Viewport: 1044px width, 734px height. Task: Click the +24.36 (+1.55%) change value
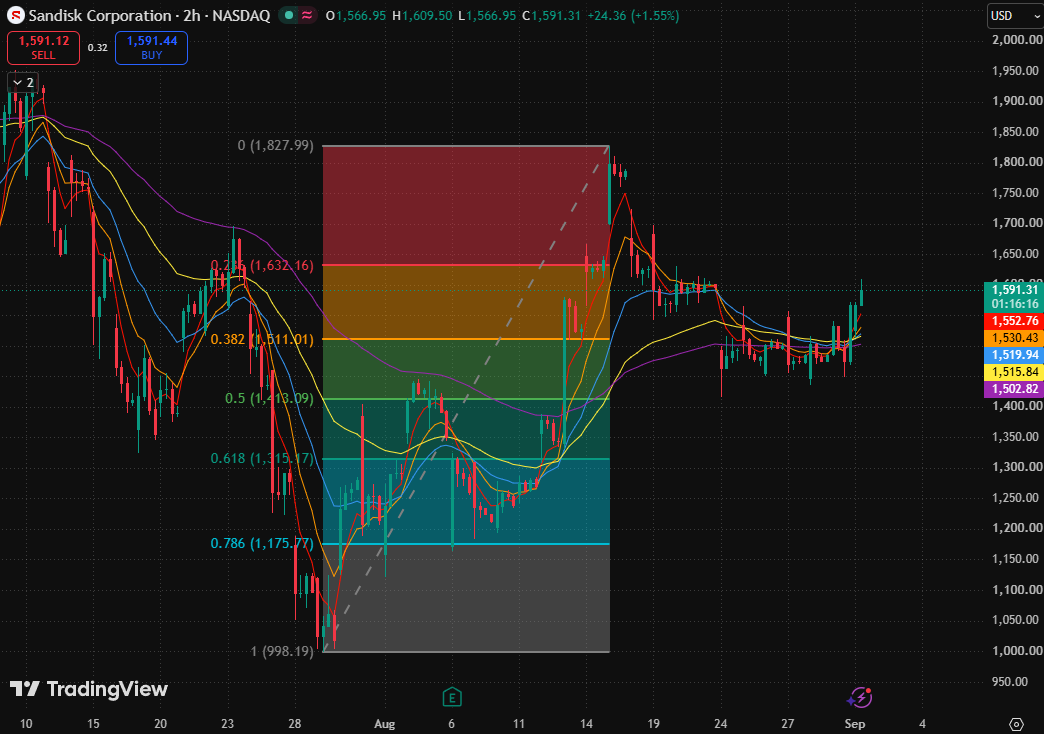(x=633, y=15)
